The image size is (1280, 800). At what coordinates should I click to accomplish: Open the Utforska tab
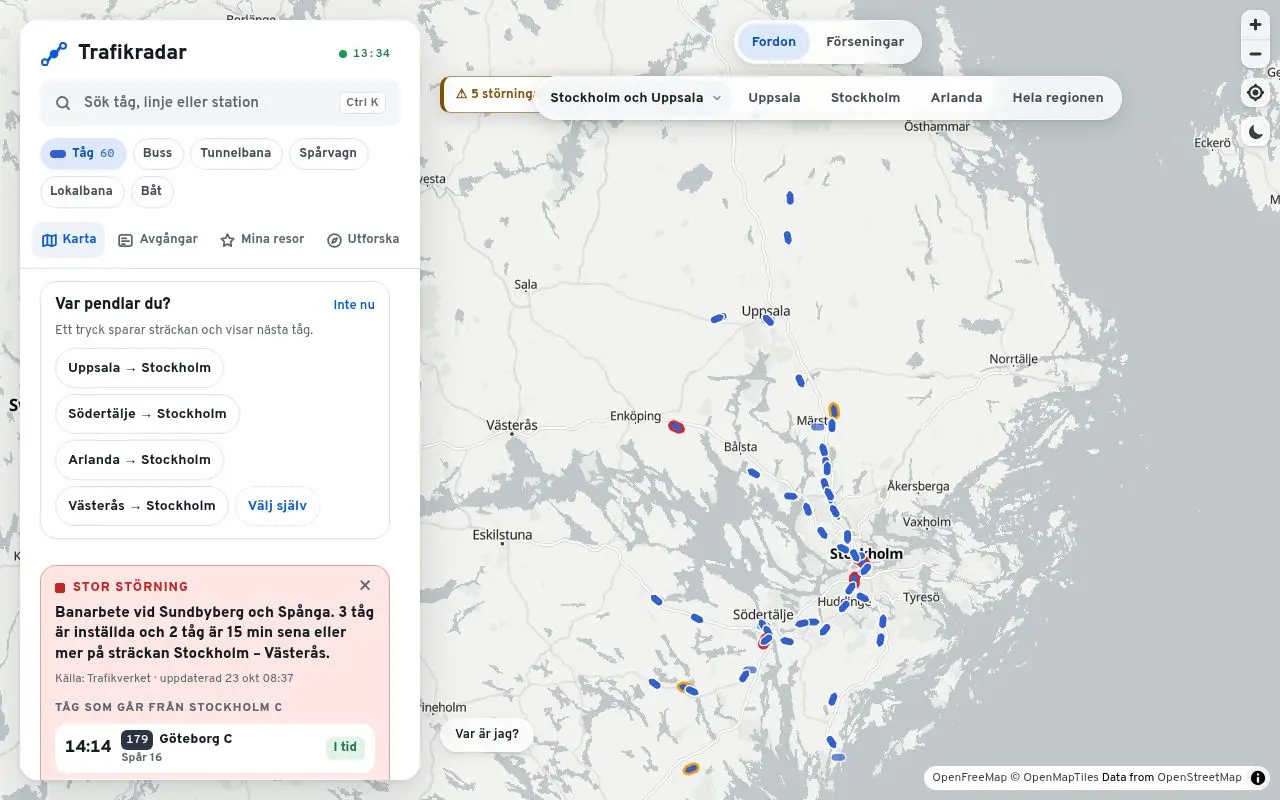pos(363,240)
